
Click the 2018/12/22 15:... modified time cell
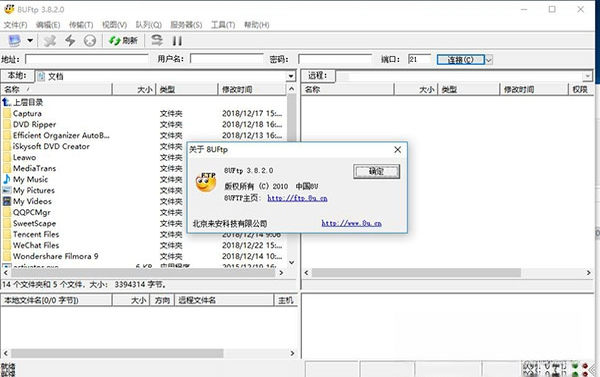pos(252,245)
